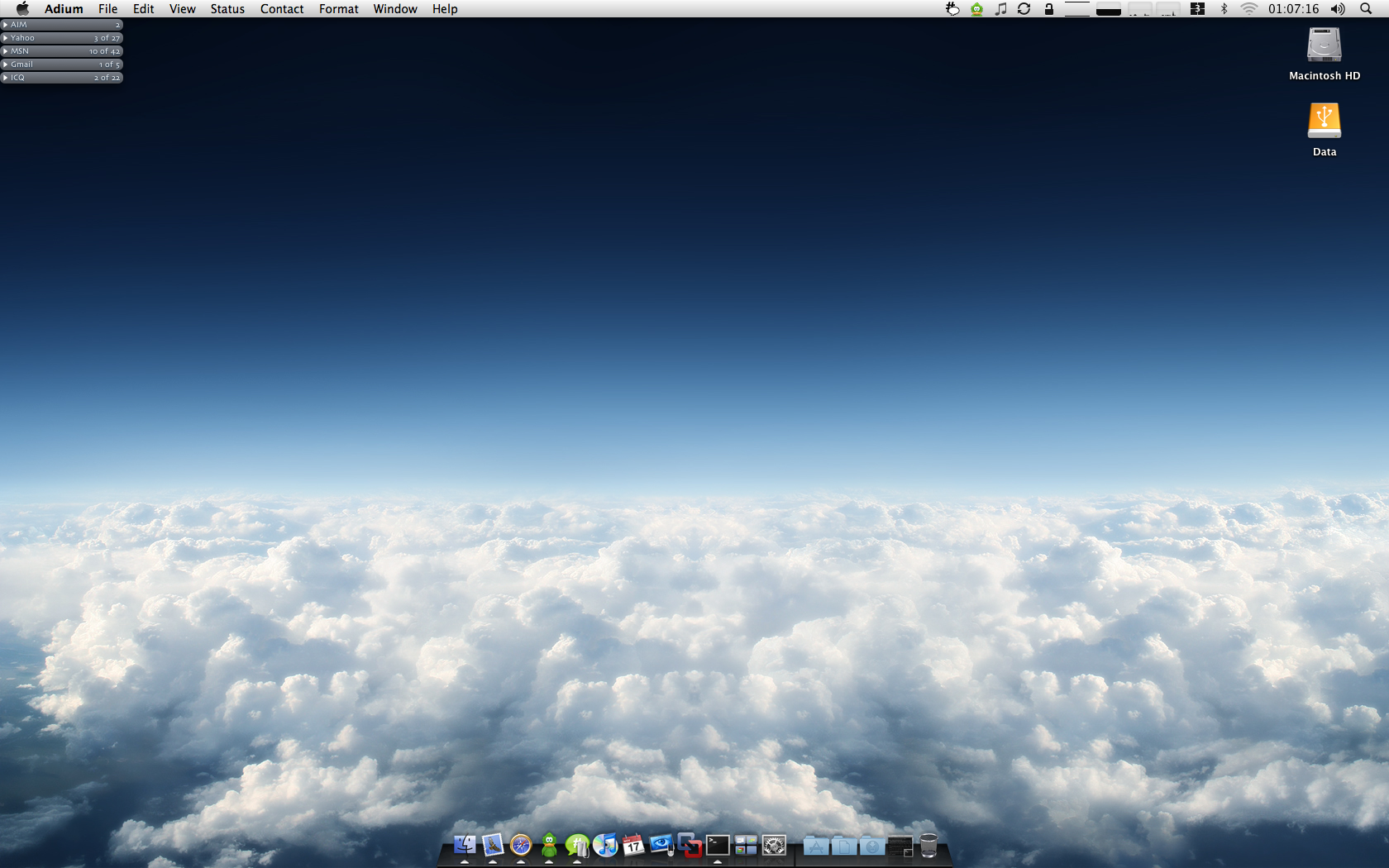Open the Mail app from the Dock
The width and height of the screenshot is (1389, 868).
(x=493, y=845)
